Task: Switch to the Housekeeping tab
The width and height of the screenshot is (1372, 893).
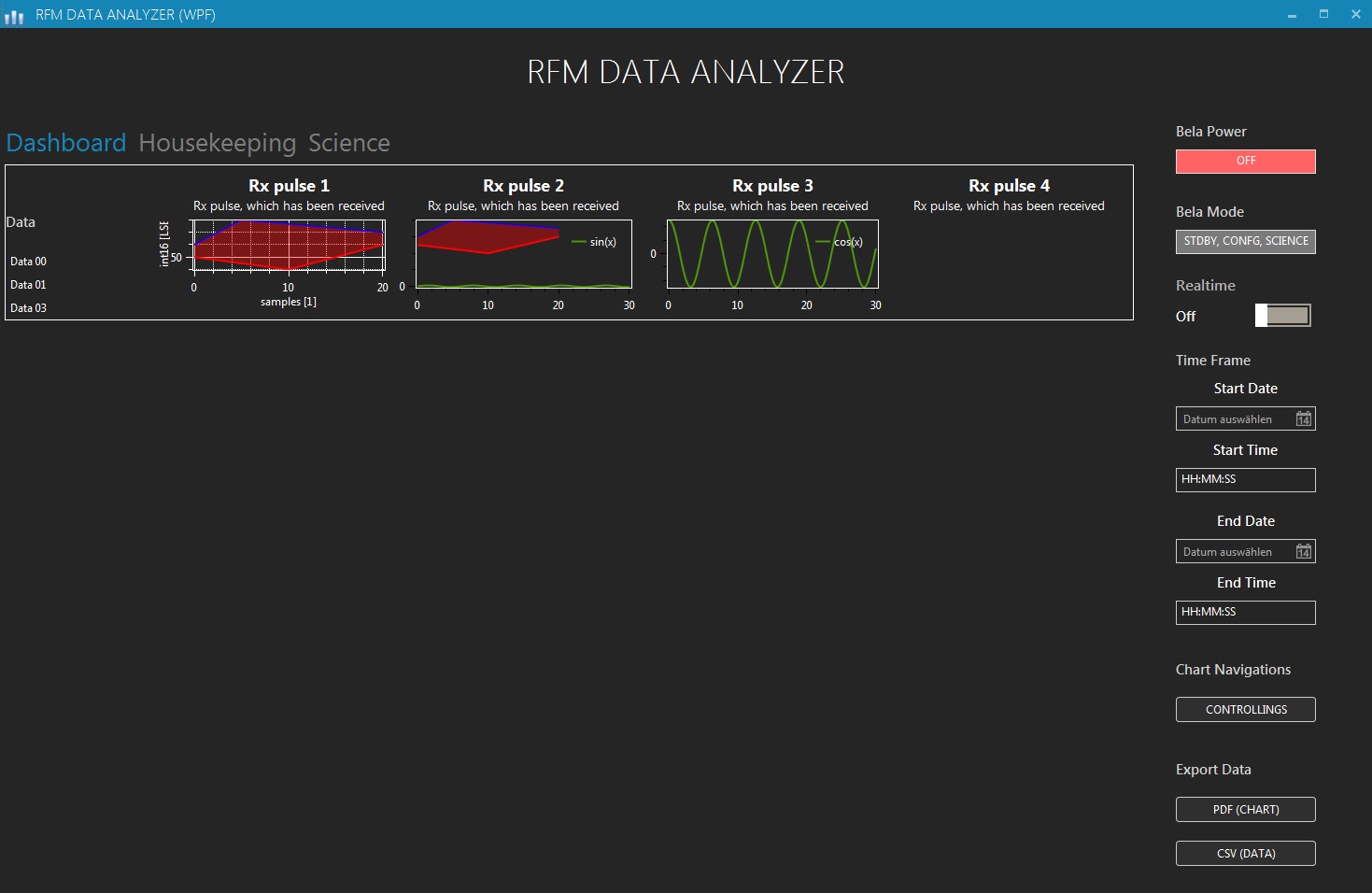Action: [215, 142]
